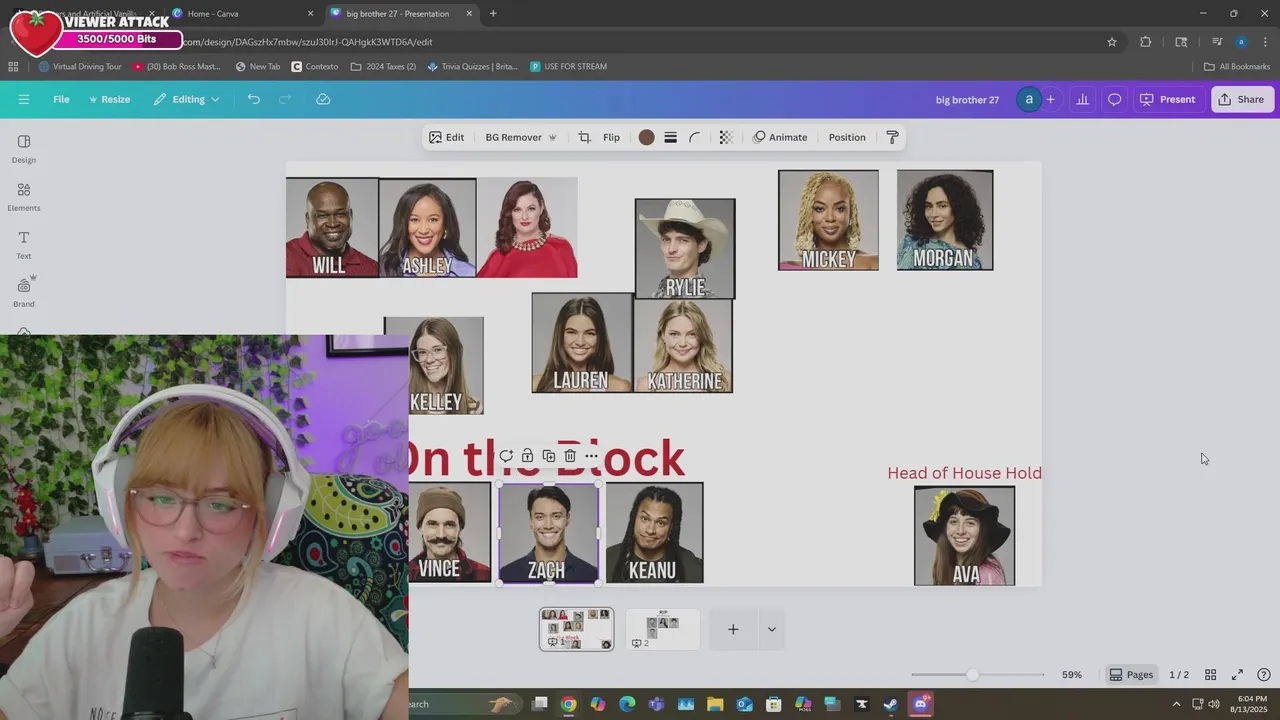Select the Crop tool in the image toolbar

[x=584, y=137]
